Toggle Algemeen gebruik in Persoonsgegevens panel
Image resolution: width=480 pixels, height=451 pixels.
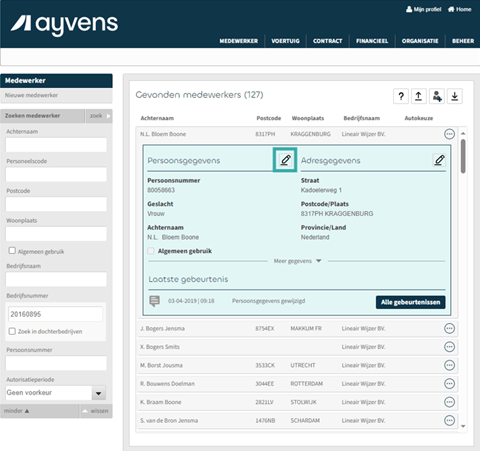point(151,251)
